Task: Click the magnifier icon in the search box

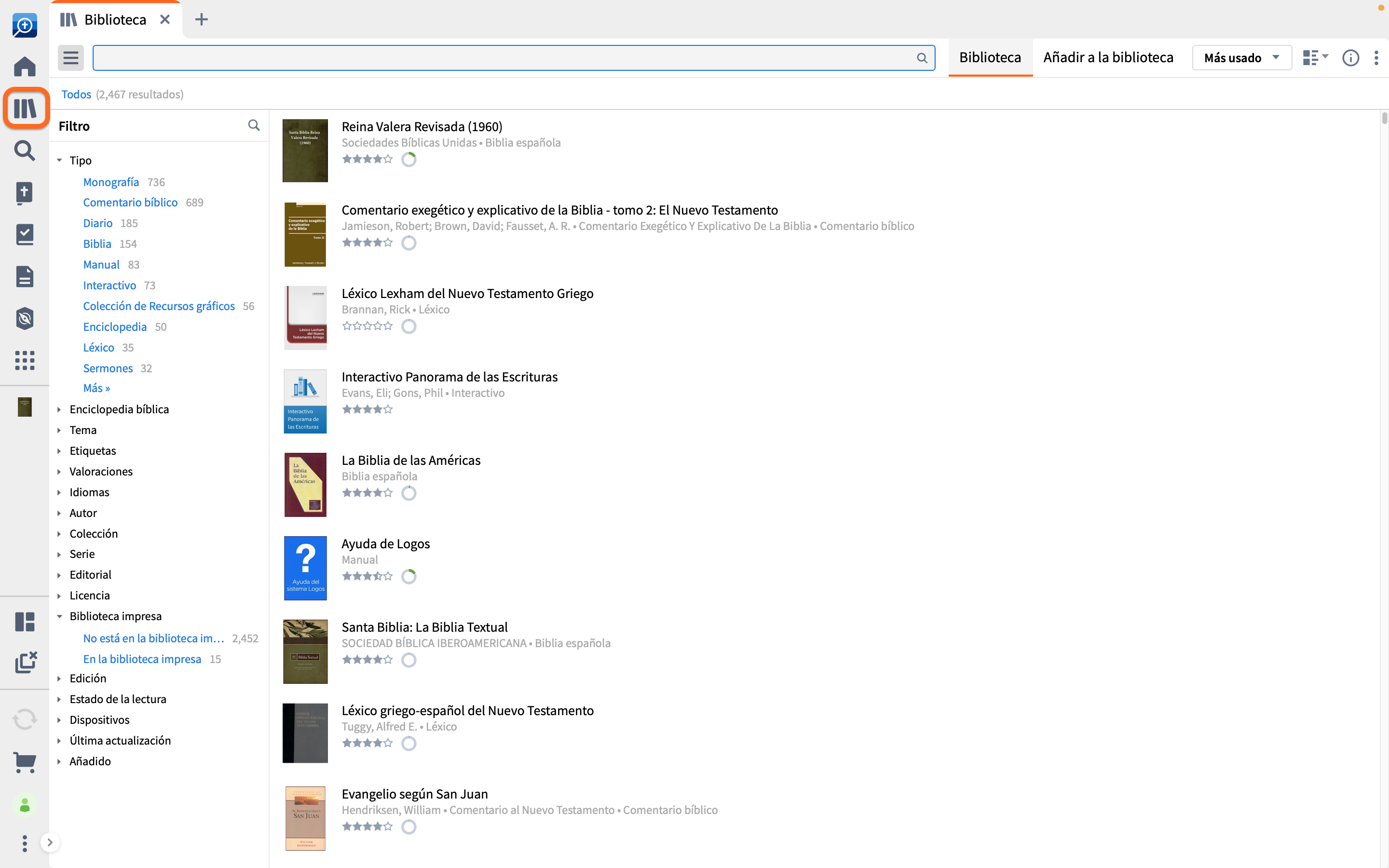Action: [x=922, y=58]
